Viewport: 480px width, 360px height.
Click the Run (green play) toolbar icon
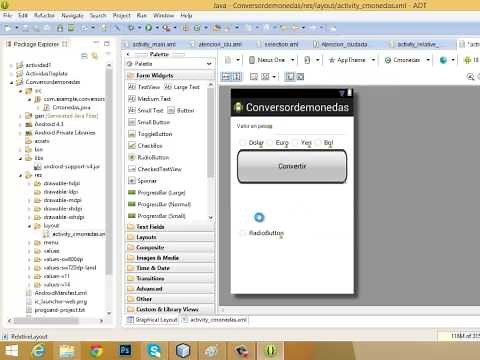tap(149, 28)
